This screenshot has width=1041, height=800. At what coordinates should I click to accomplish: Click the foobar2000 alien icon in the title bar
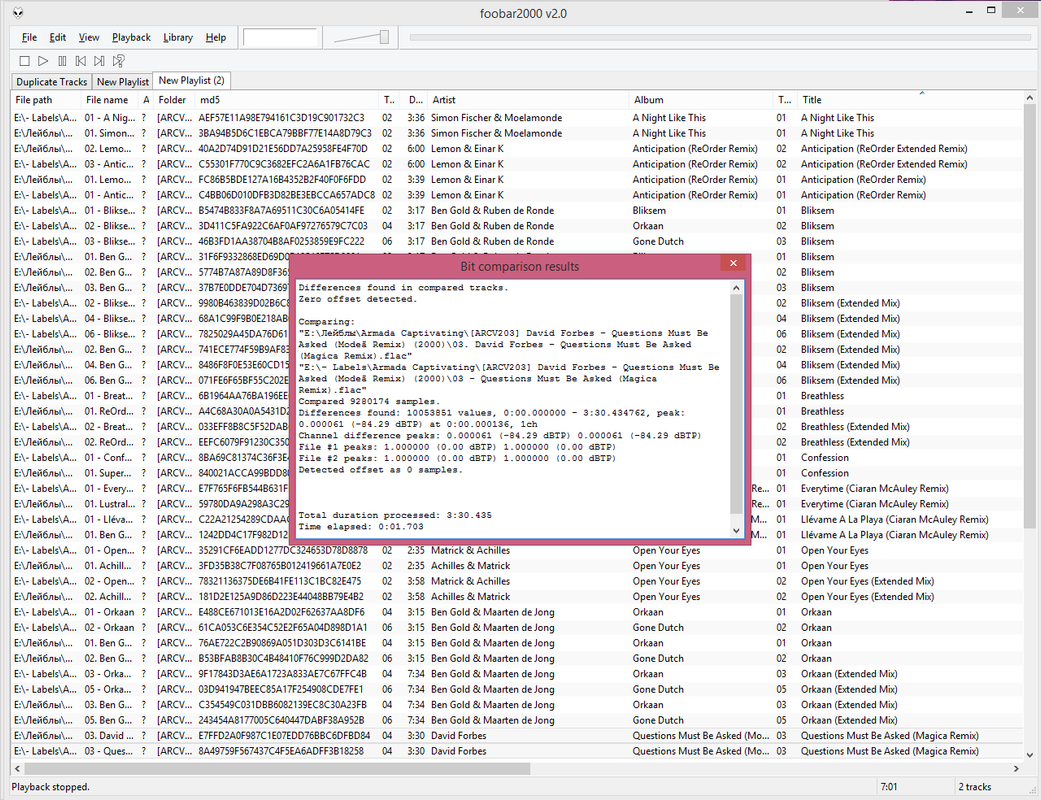click(x=18, y=13)
